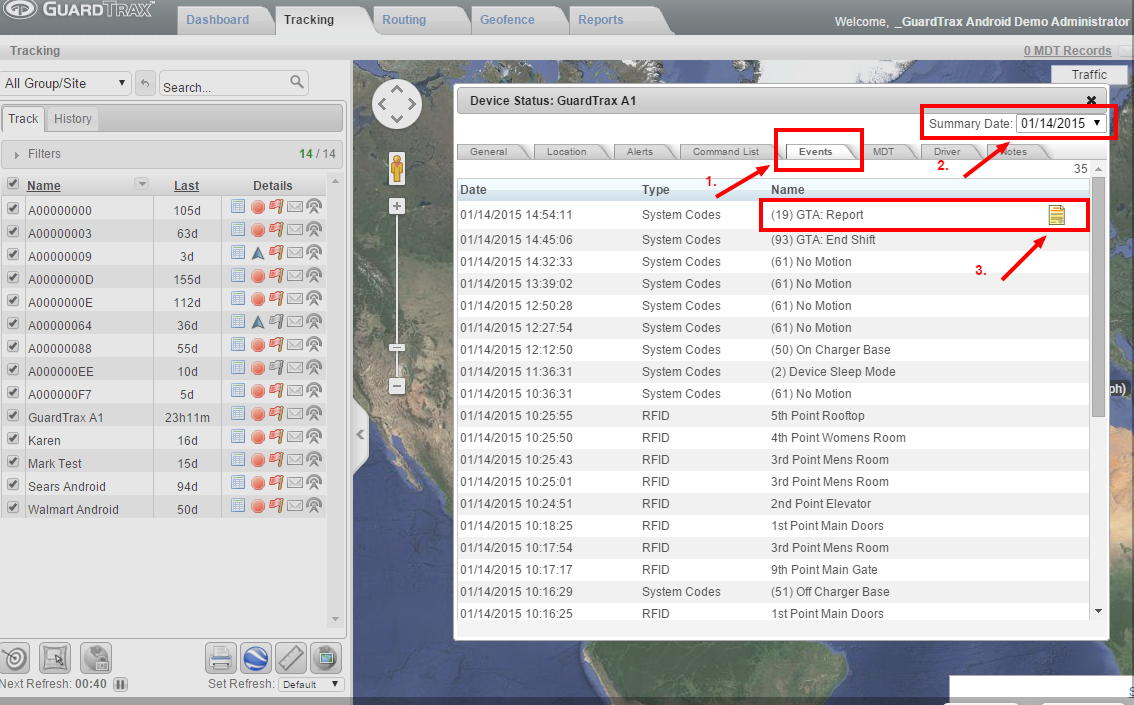Open the Reports tab
This screenshot has height=705, width=1134.
(x=600, y=20)
